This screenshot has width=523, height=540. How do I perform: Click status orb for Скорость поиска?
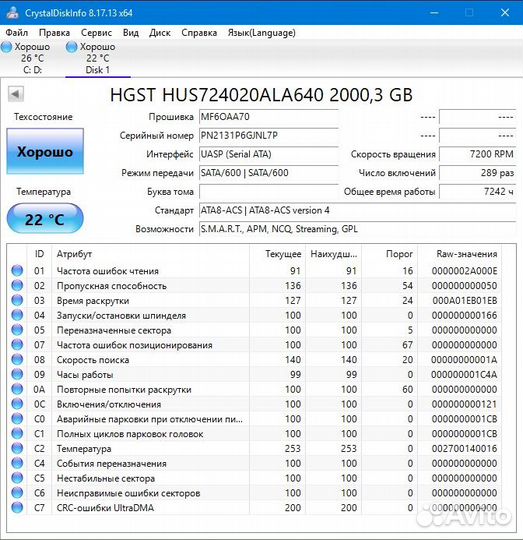pos(17,359)
